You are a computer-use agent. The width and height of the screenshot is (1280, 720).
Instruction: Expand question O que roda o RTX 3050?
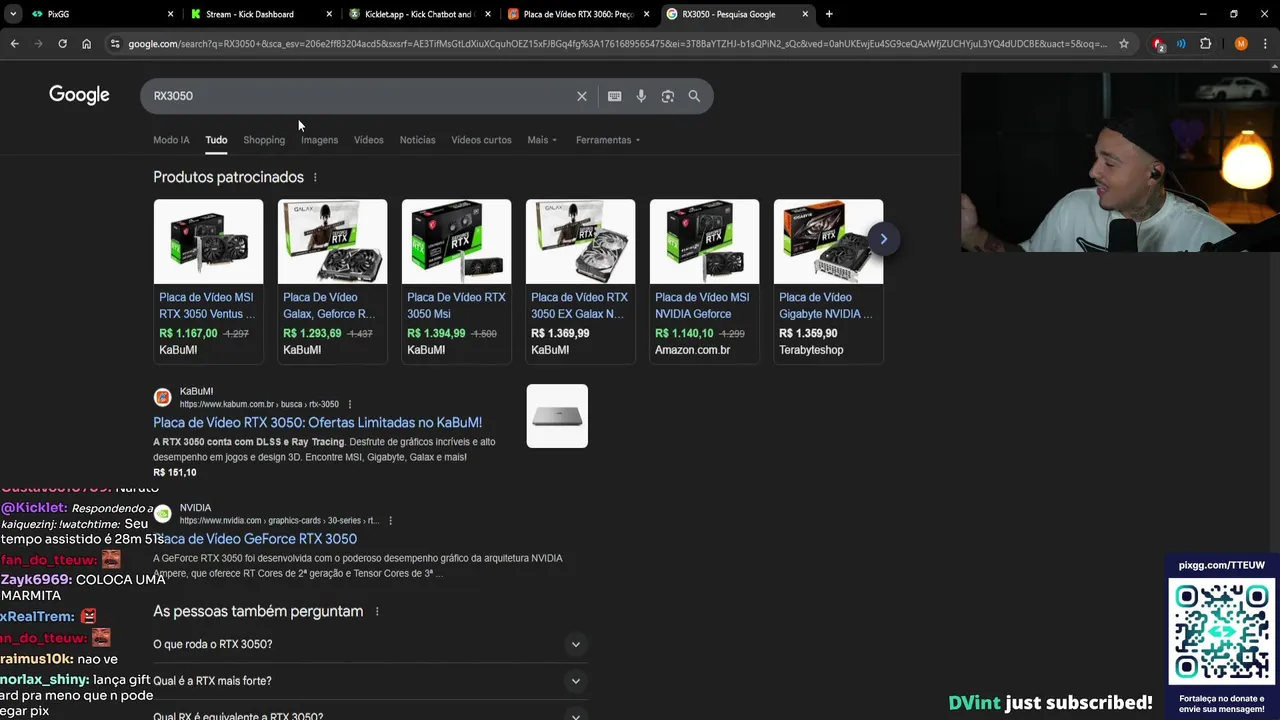370,644
